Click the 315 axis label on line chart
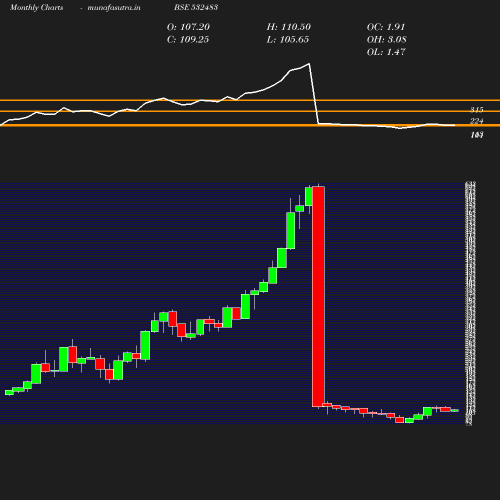Image resolution: width=500 pixels, height=500 pixels. click(x=477, y=110)
